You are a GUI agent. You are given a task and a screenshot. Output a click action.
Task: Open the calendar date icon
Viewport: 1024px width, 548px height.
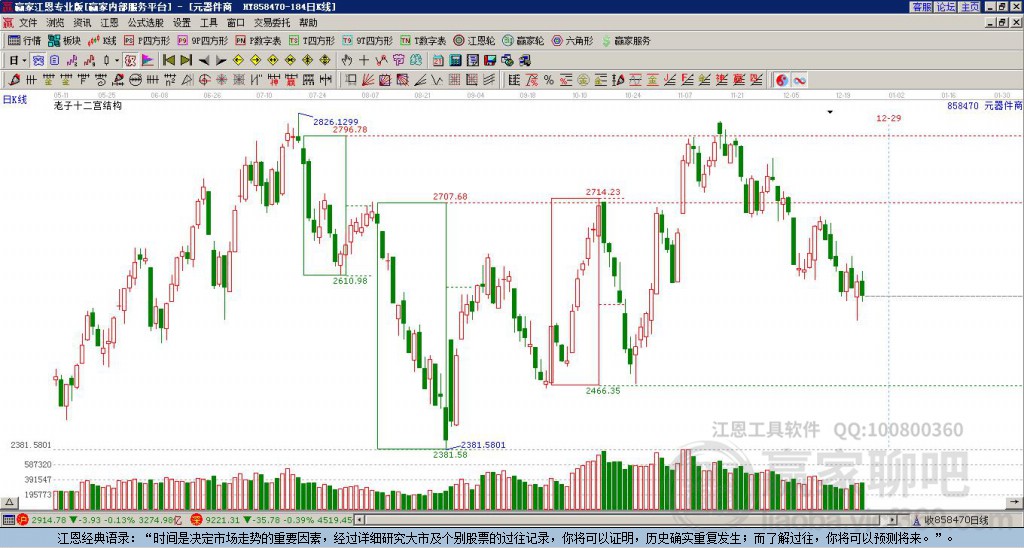click(438, 61)
